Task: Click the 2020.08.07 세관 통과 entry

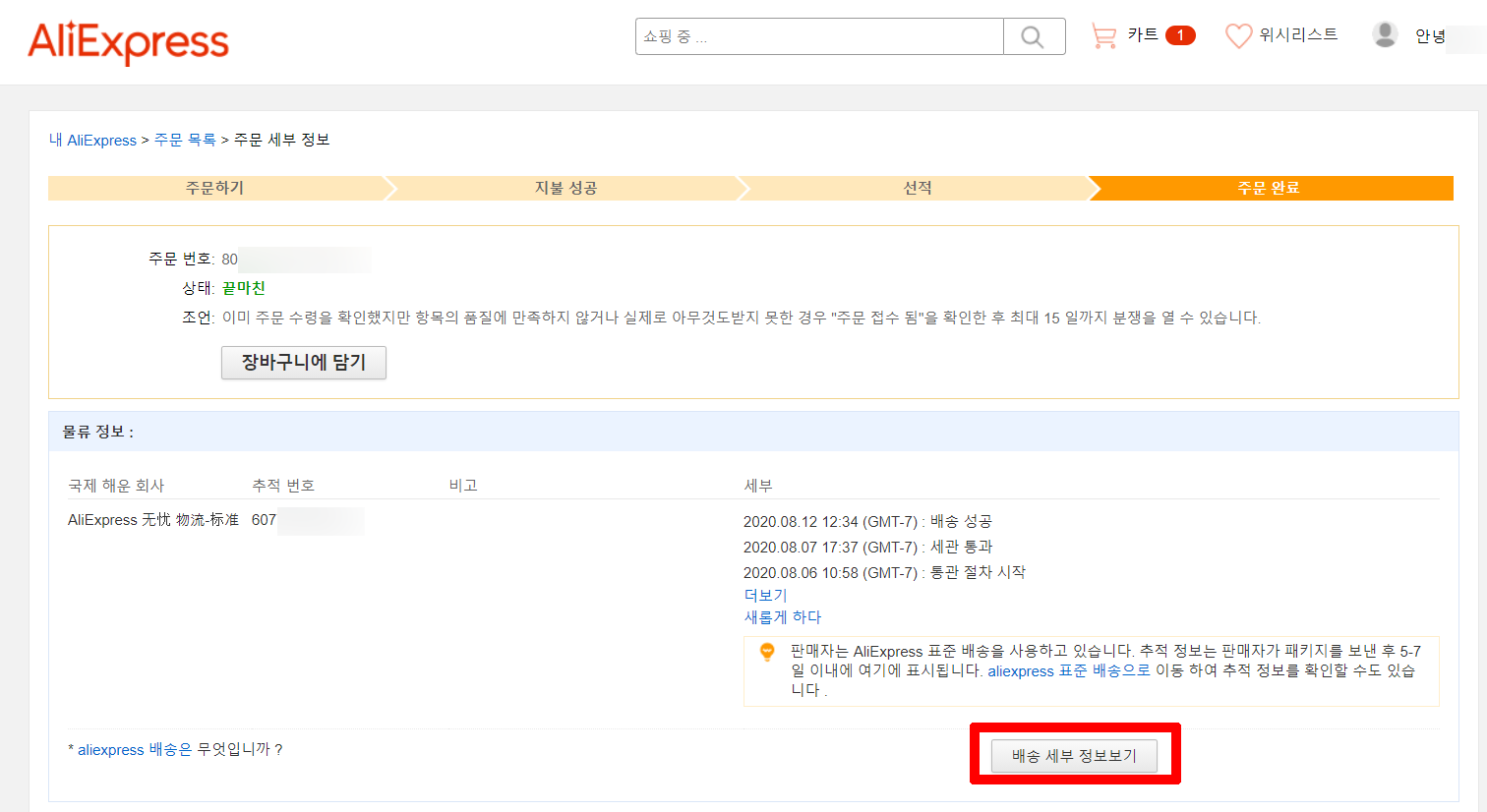Action: point(867,548)
